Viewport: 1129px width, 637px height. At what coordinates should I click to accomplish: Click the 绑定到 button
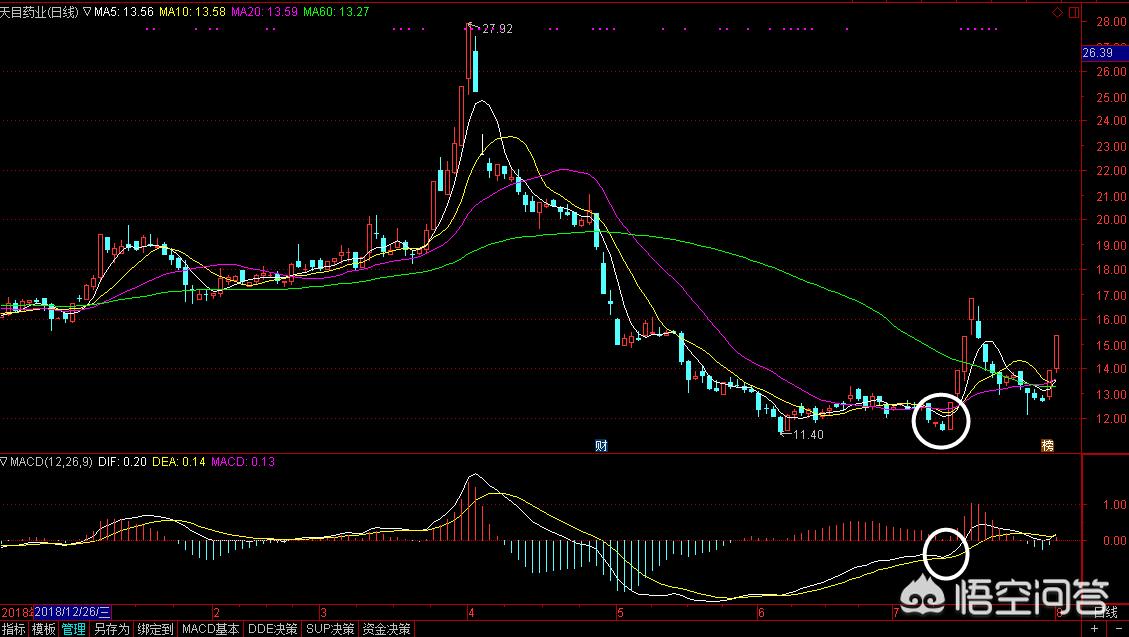pyautogui.click(x=155, y=629)
